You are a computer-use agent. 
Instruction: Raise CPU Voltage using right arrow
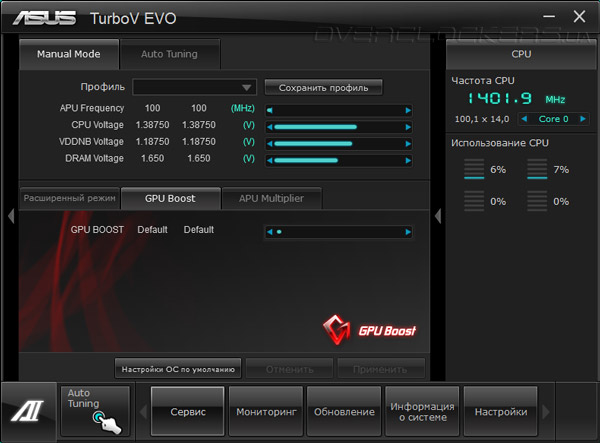(408, 127)
